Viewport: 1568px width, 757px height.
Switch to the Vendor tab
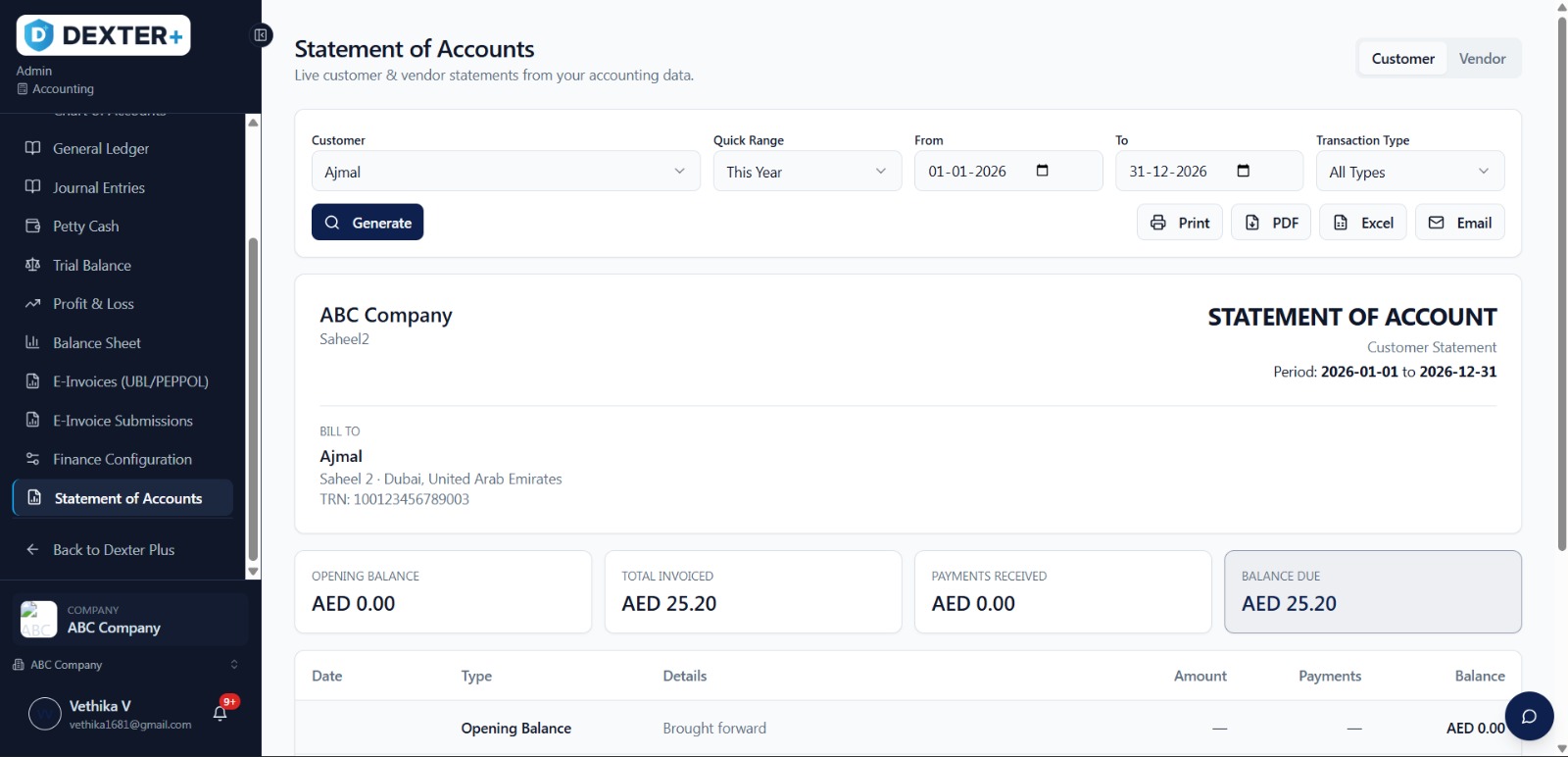(1482, 59)
